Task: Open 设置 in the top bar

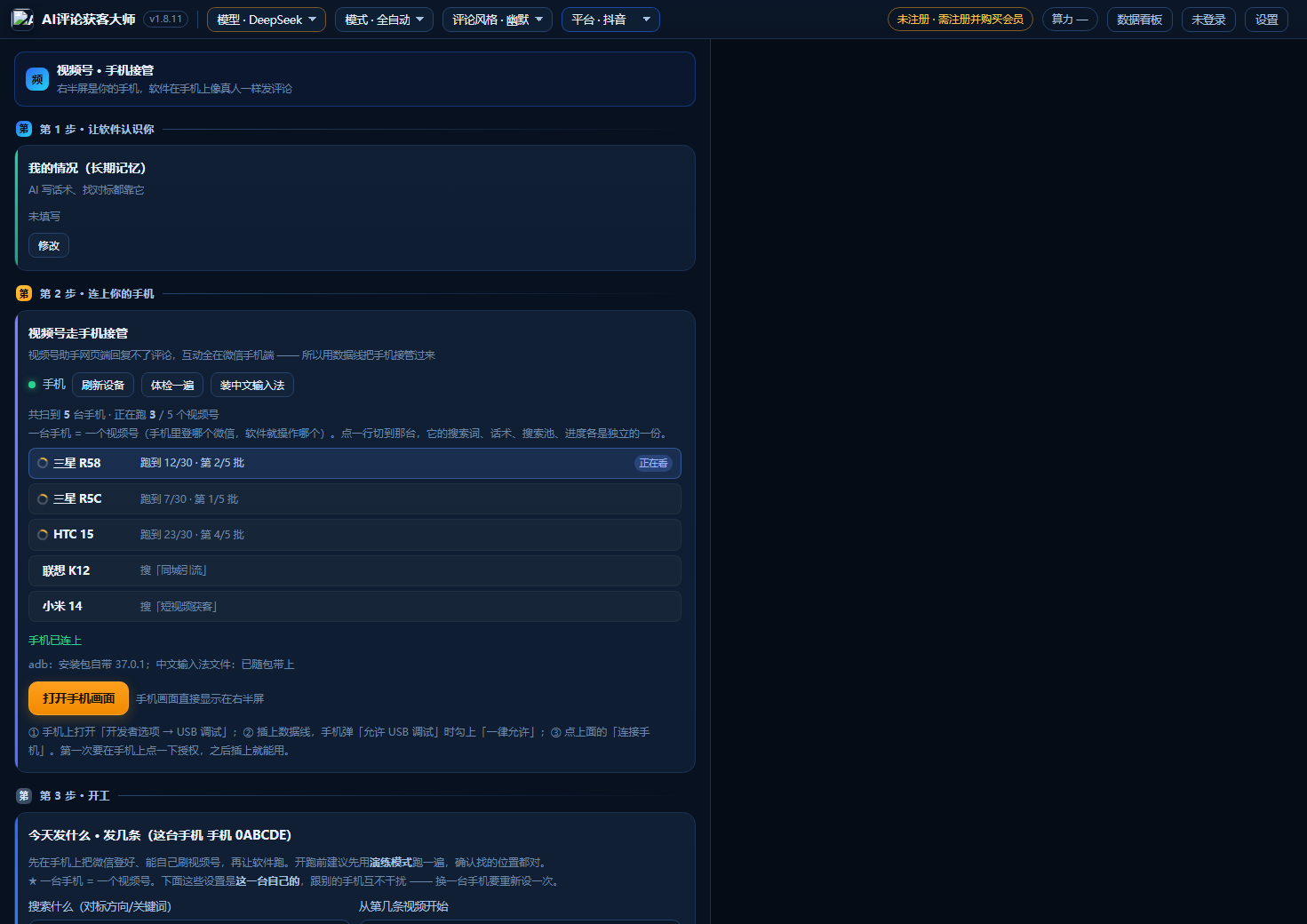Action: click(x=1266, y=20)
